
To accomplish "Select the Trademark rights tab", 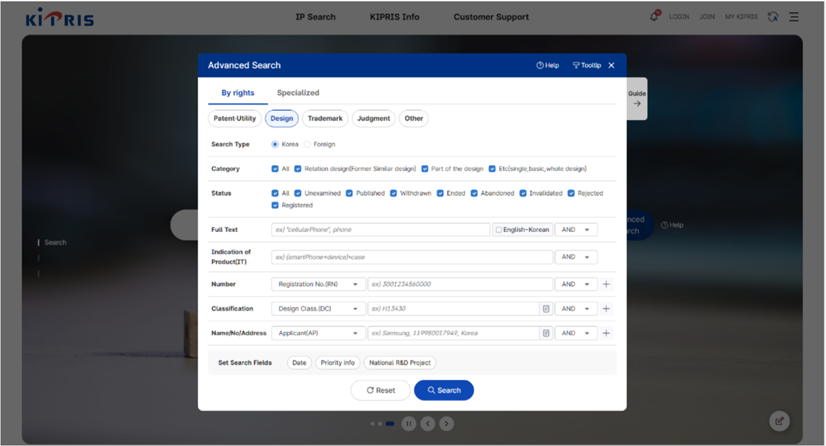I will click(x=325, y=119).
